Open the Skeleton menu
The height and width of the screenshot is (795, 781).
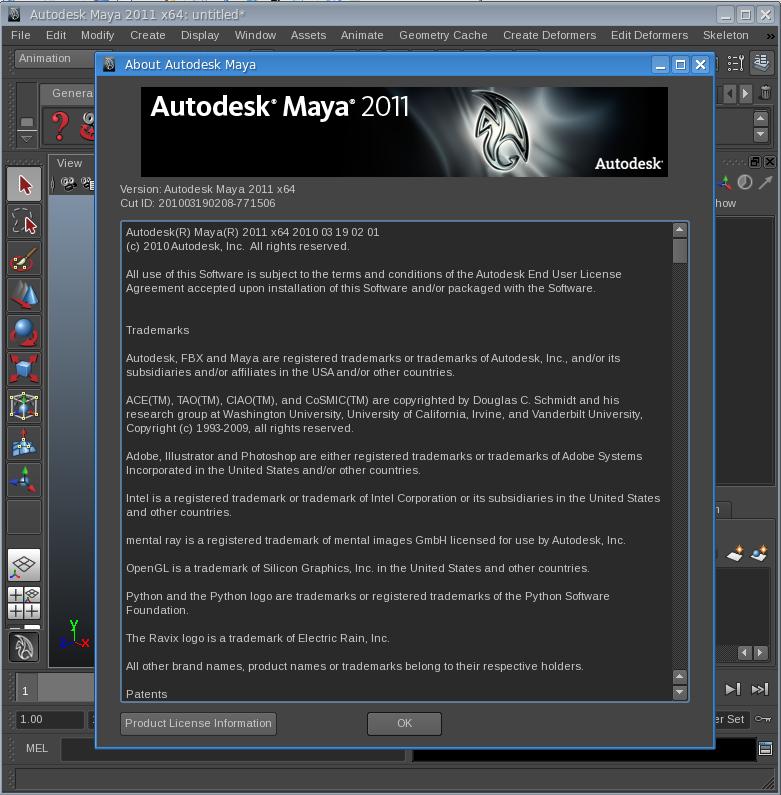pos(725,35)
